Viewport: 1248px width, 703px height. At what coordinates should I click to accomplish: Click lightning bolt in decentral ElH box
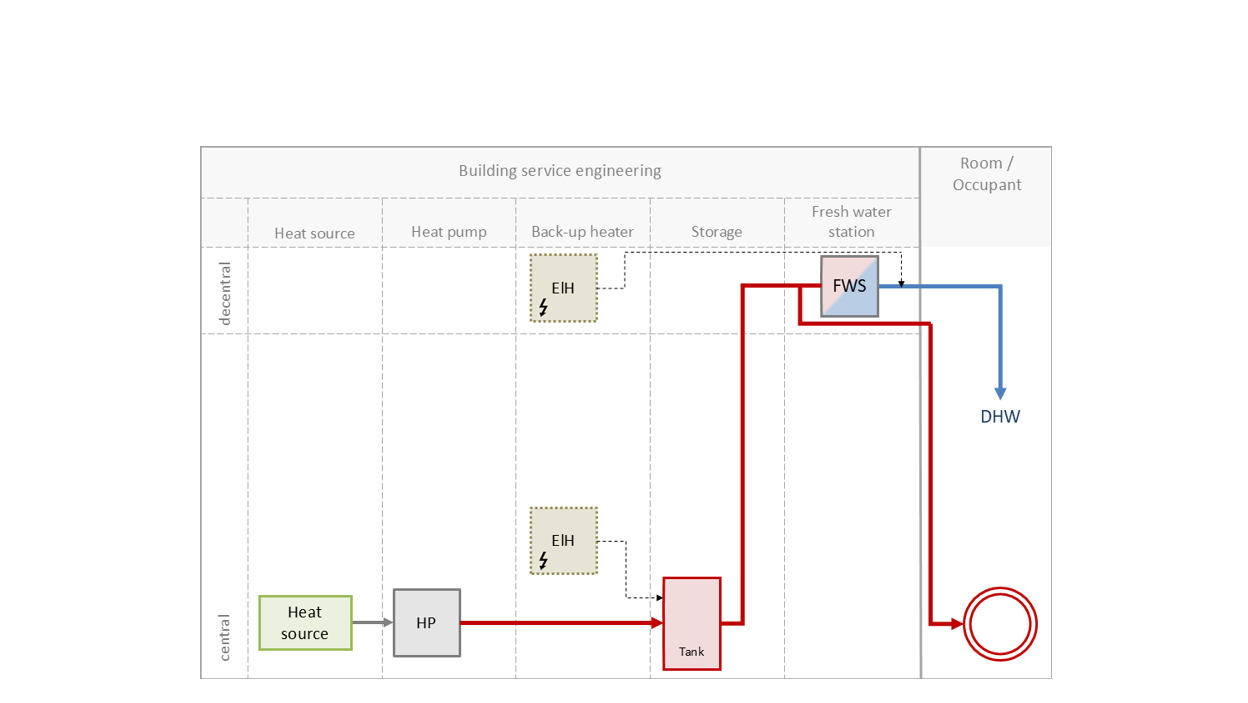click(x=543, y=307)
